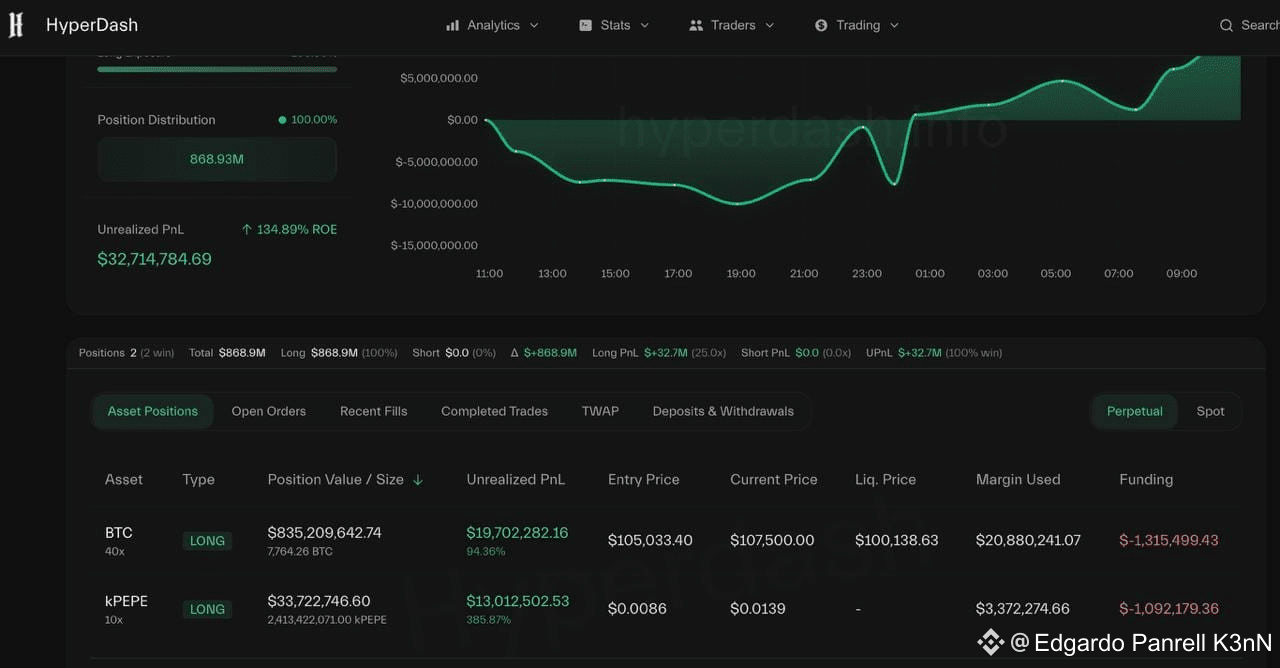This screenshot has width=1280, height=668.
Task: Click the Trading globe icon
Action: pos(822,24)
